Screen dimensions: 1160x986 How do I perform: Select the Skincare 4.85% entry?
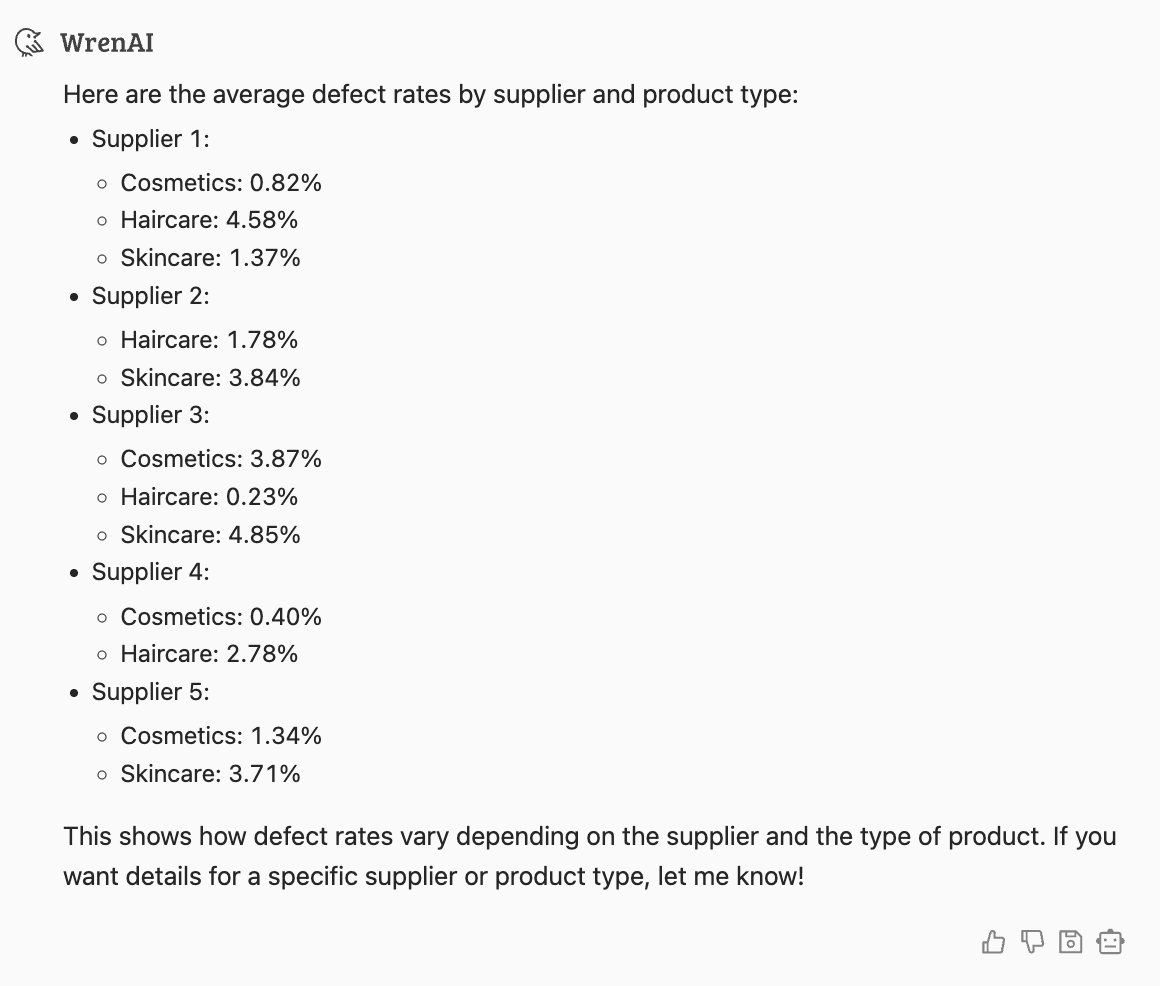[x=210, y=535]
